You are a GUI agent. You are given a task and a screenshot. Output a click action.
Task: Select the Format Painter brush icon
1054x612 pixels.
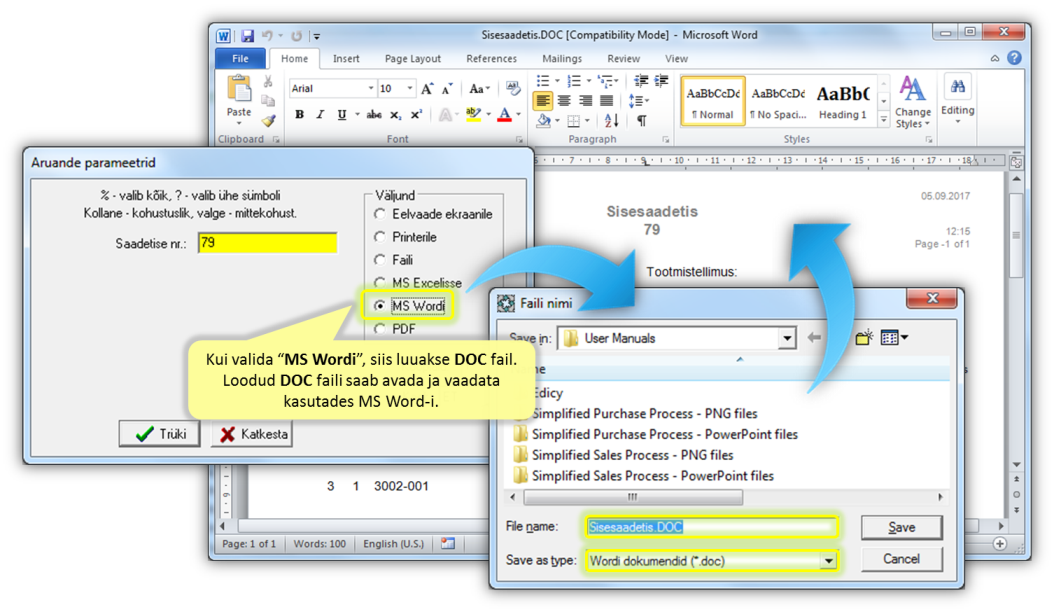[268, 121]
